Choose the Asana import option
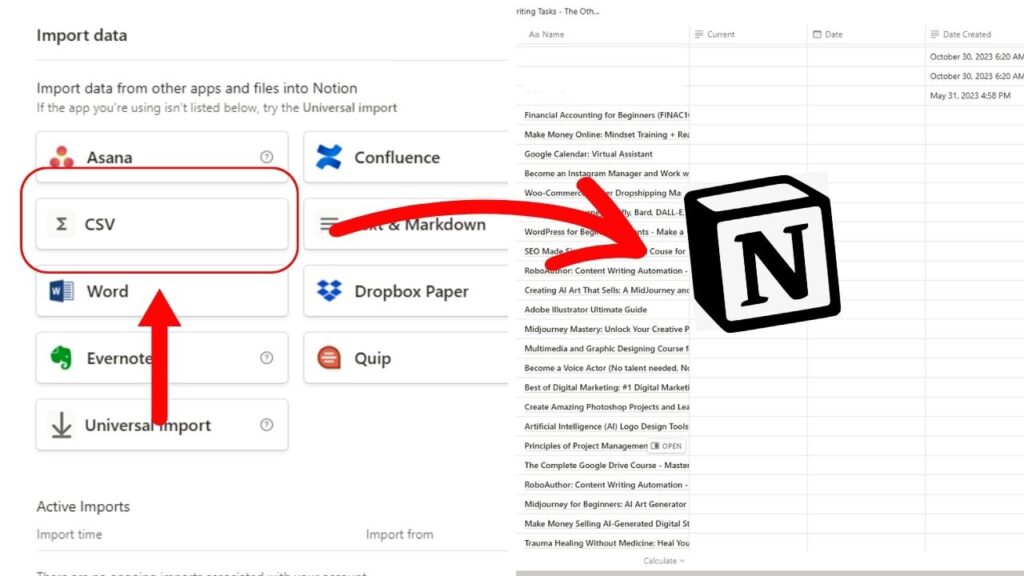 pos(162,157)
